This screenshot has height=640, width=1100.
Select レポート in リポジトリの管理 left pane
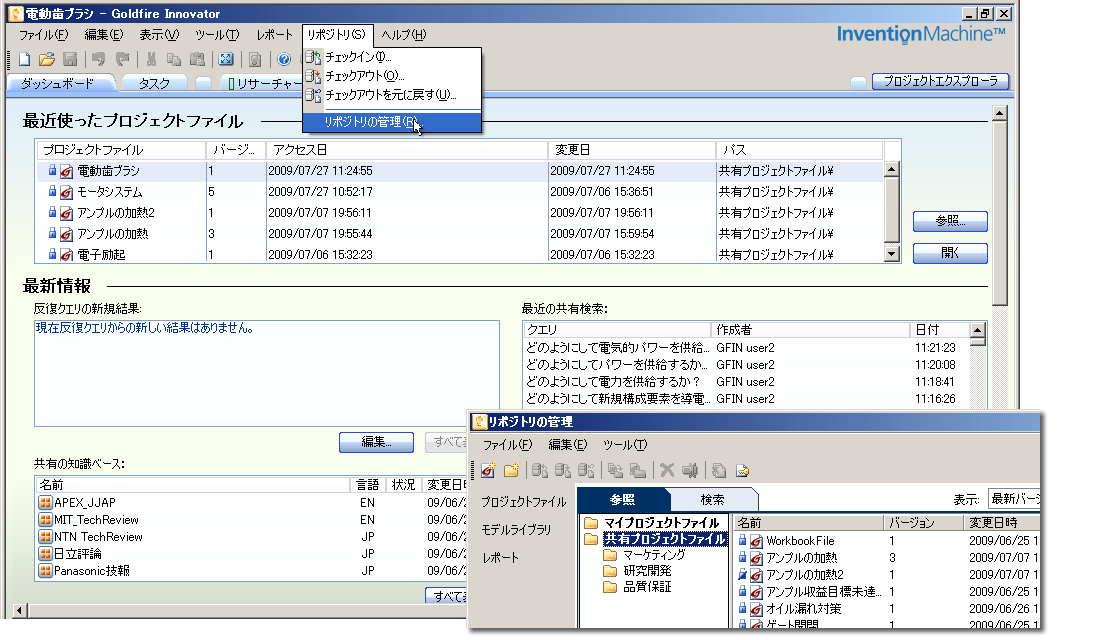click(500, 558)
